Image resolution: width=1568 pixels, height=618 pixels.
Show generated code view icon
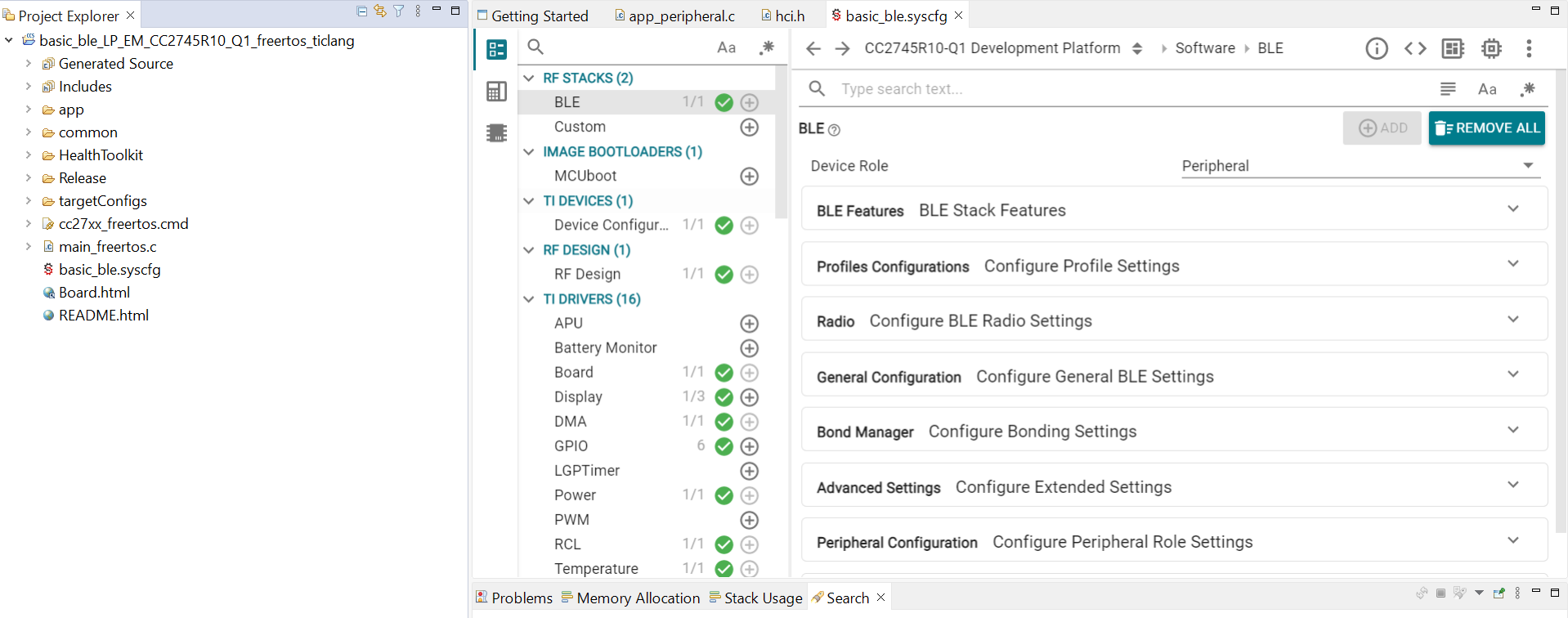1415,49
